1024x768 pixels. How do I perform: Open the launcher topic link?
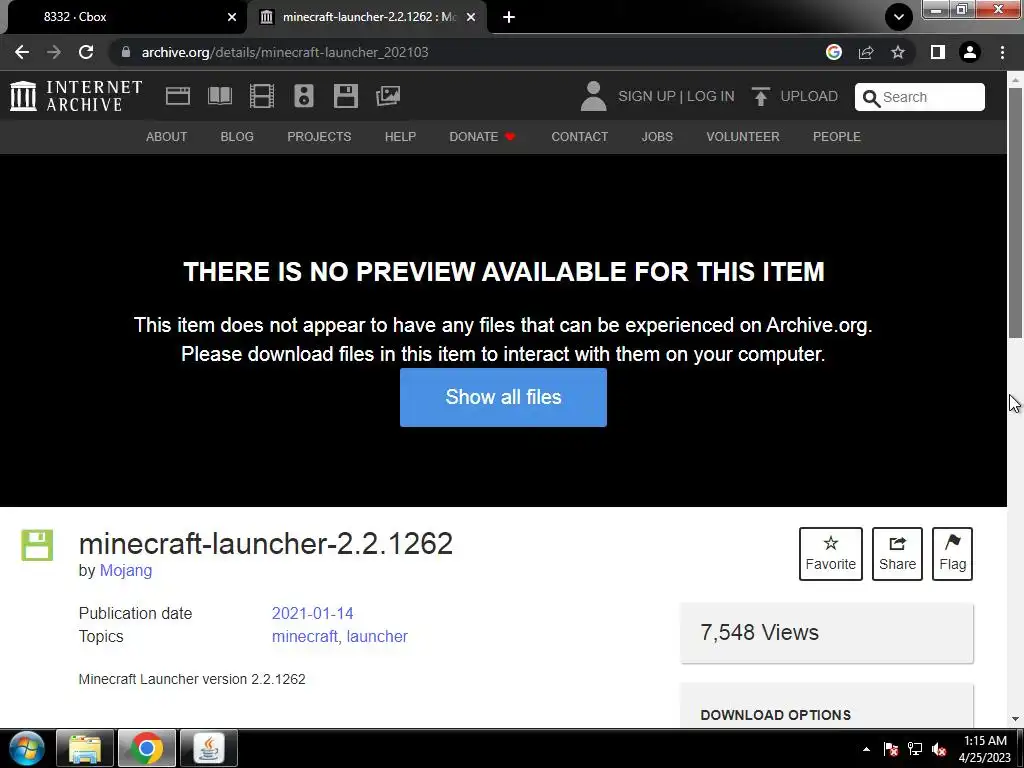click(377, 636)
